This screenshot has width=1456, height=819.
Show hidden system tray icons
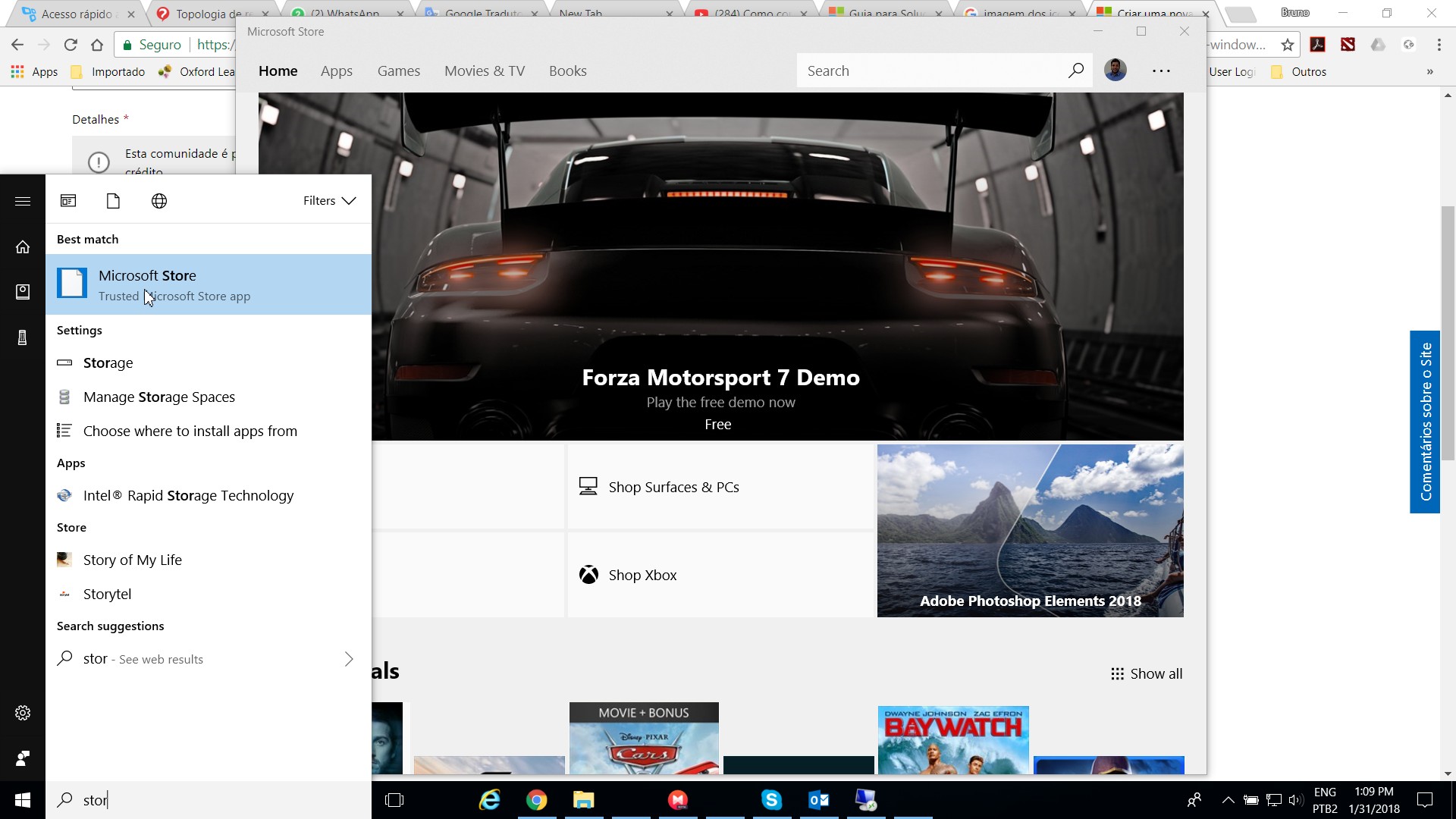tap(1228, 800)
